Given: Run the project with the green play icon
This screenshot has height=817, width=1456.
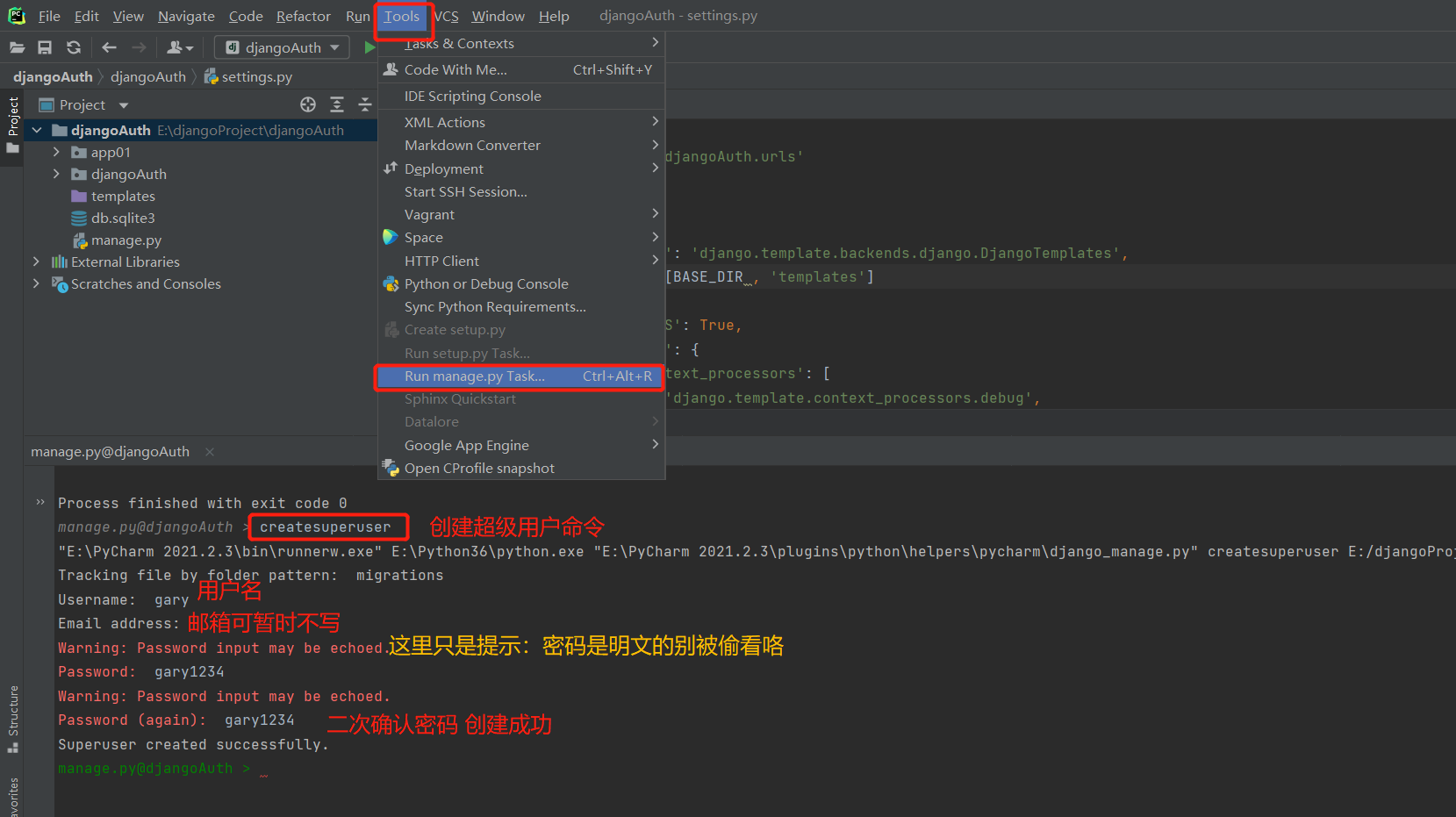Looking at the screenshot, I should click(x=369, y=47).
